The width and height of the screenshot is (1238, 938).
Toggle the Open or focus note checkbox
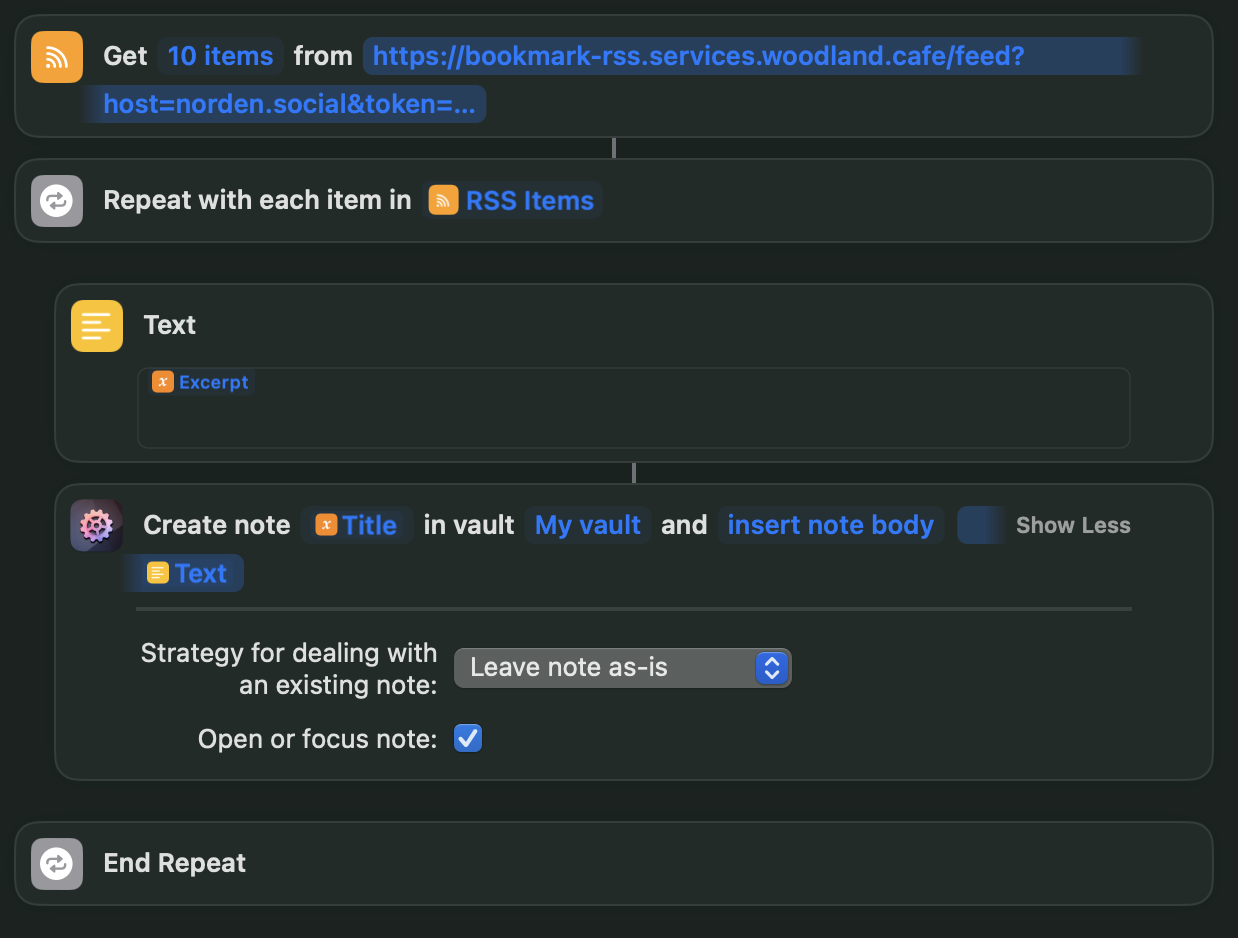pos(468,739)
